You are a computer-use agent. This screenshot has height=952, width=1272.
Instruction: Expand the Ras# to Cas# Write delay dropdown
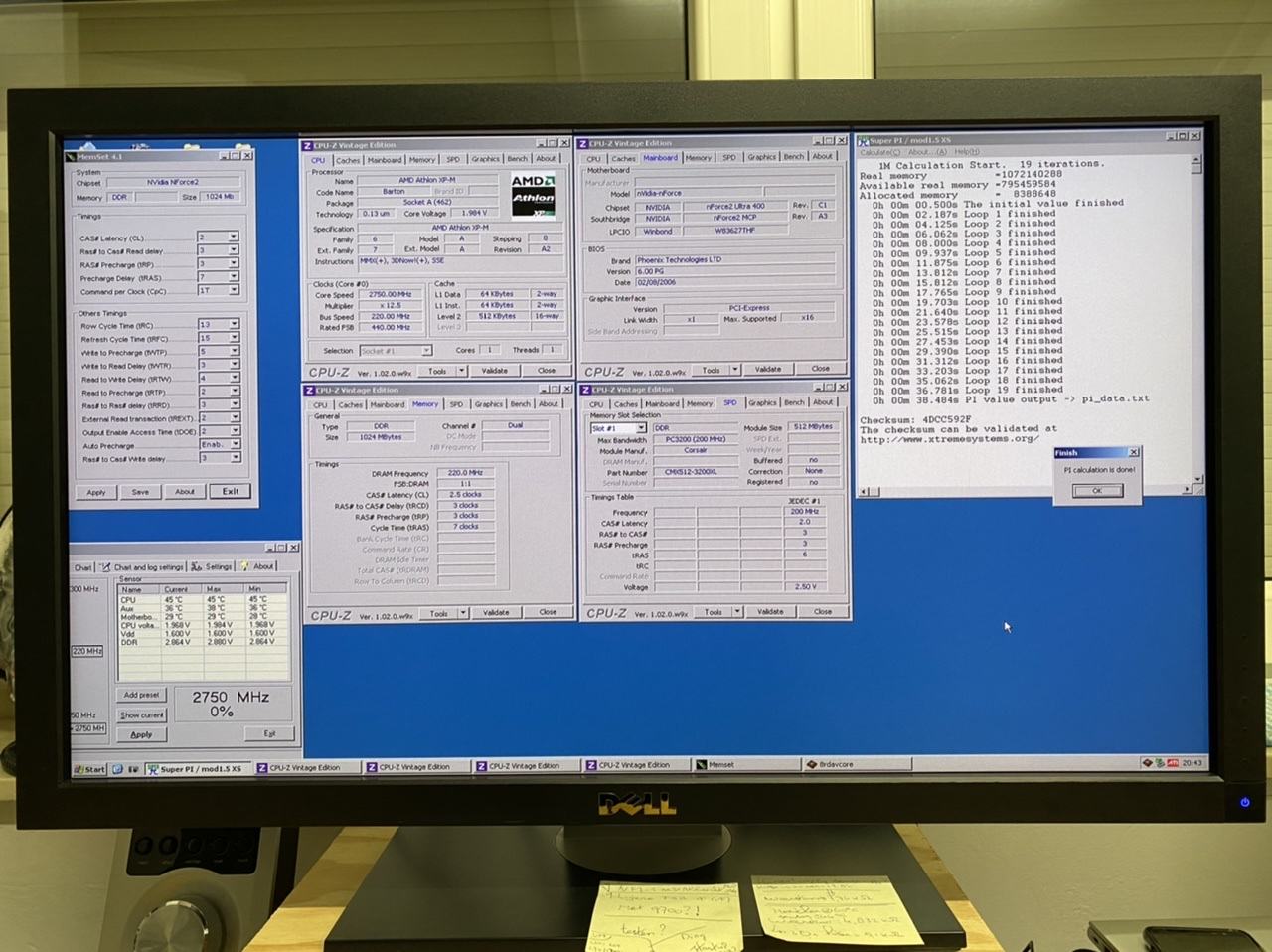(235, 458)
